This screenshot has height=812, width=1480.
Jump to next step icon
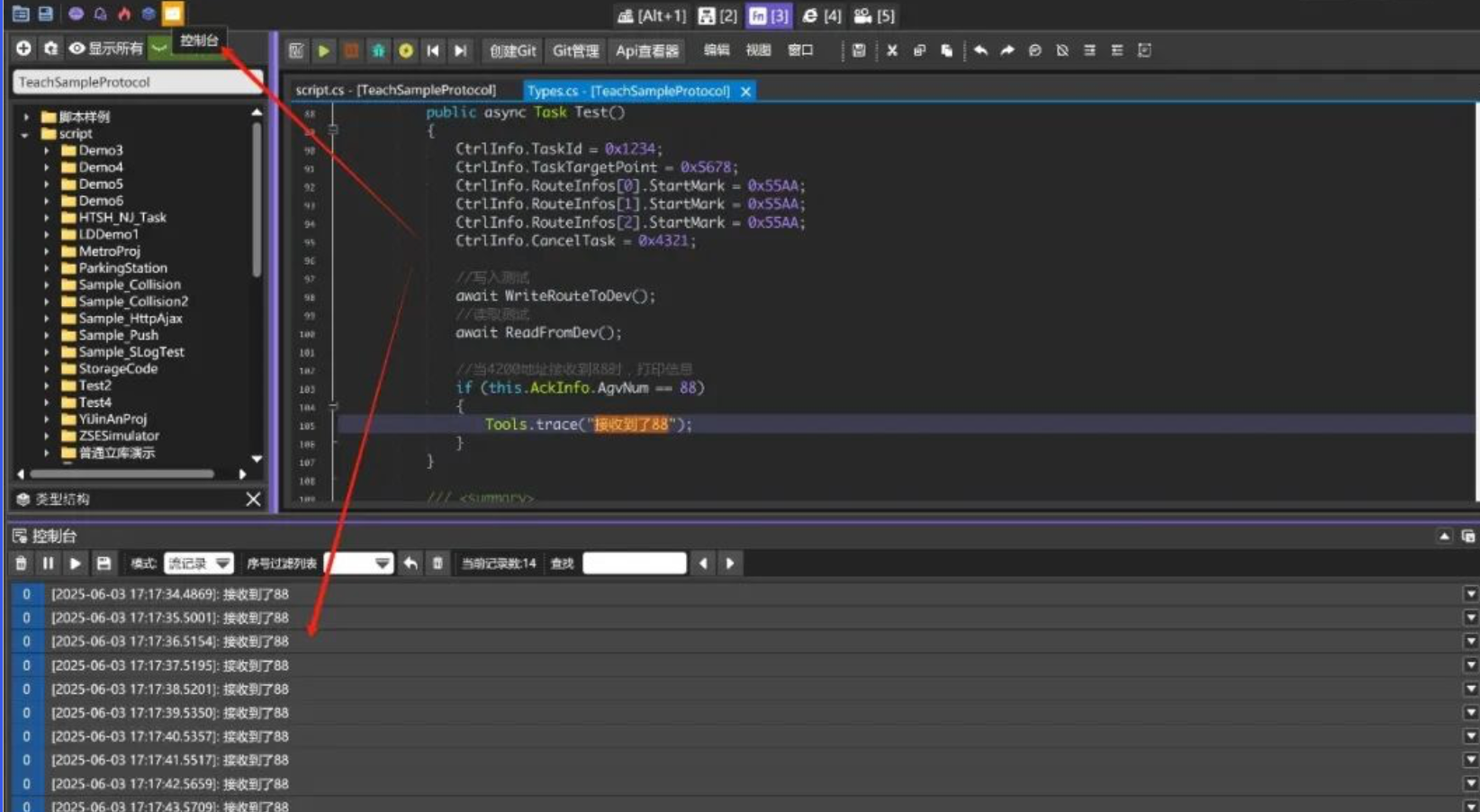point(461,51)
